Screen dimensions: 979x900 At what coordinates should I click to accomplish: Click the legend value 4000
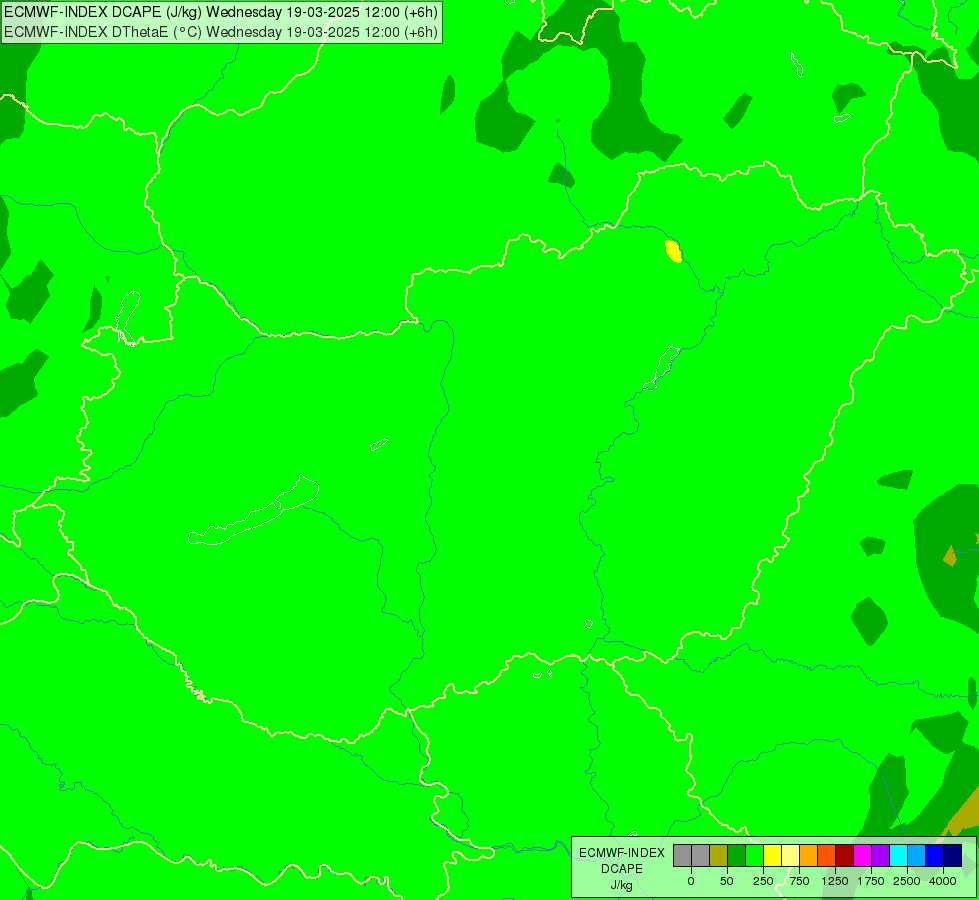943,881
